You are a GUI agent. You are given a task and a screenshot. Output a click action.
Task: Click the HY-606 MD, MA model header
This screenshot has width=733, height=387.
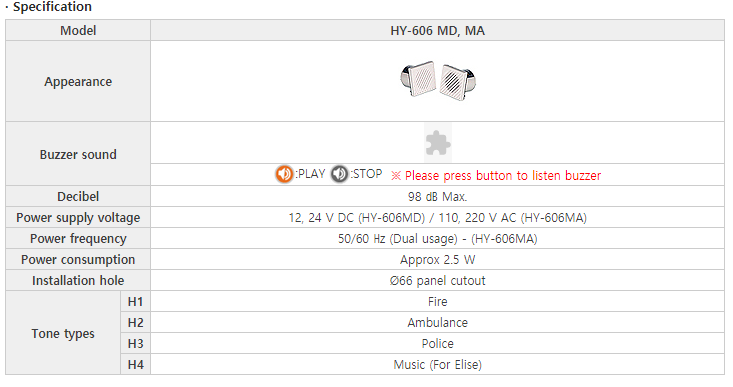438,30
